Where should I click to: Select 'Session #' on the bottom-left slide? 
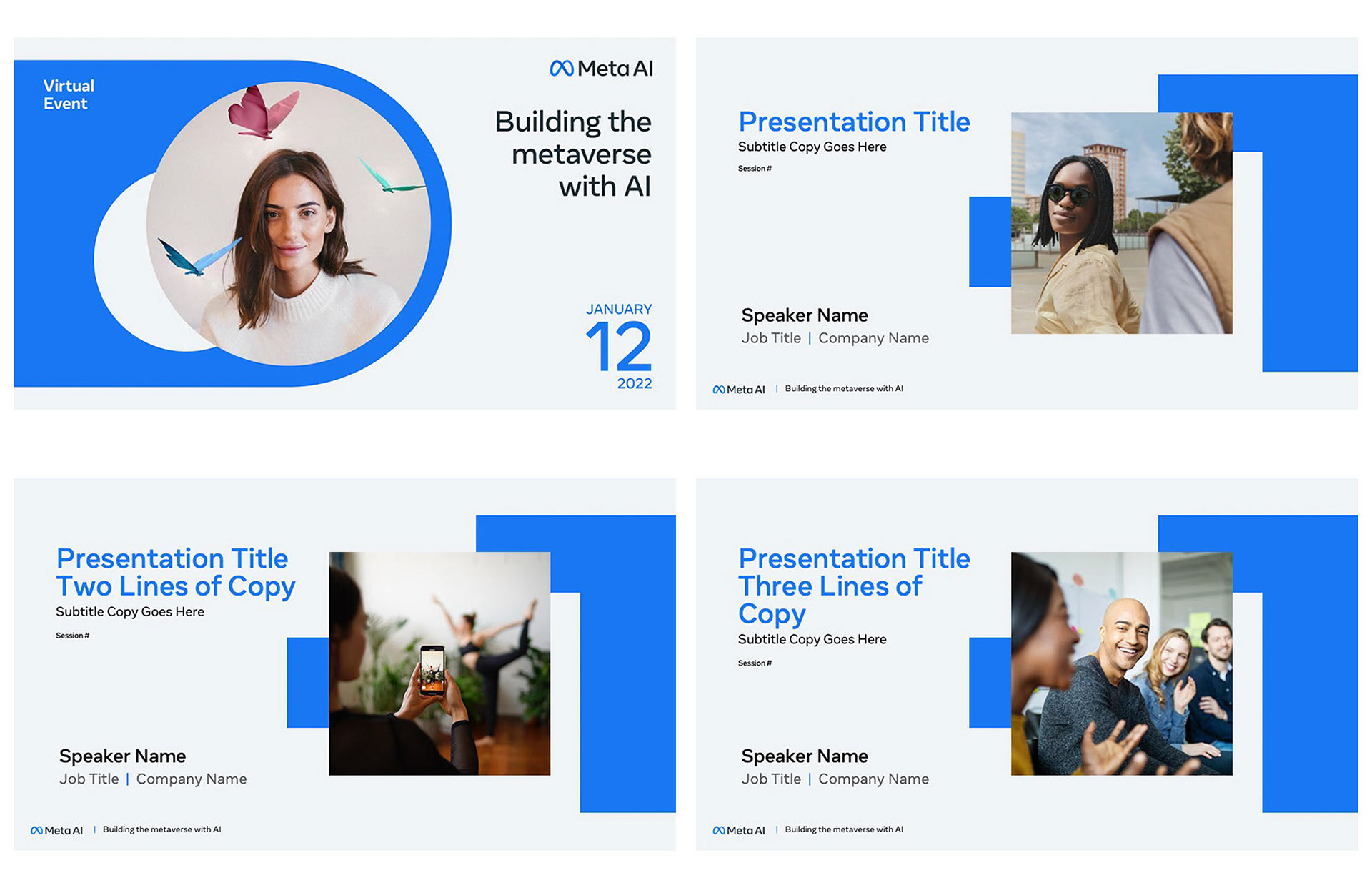[73, 636]
